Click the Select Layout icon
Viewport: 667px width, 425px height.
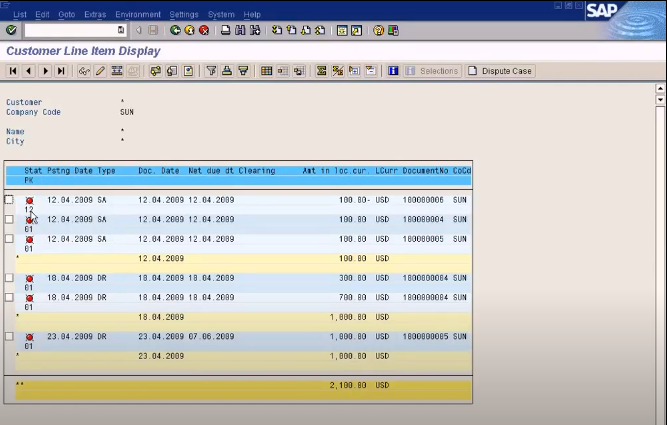[282, 71]
